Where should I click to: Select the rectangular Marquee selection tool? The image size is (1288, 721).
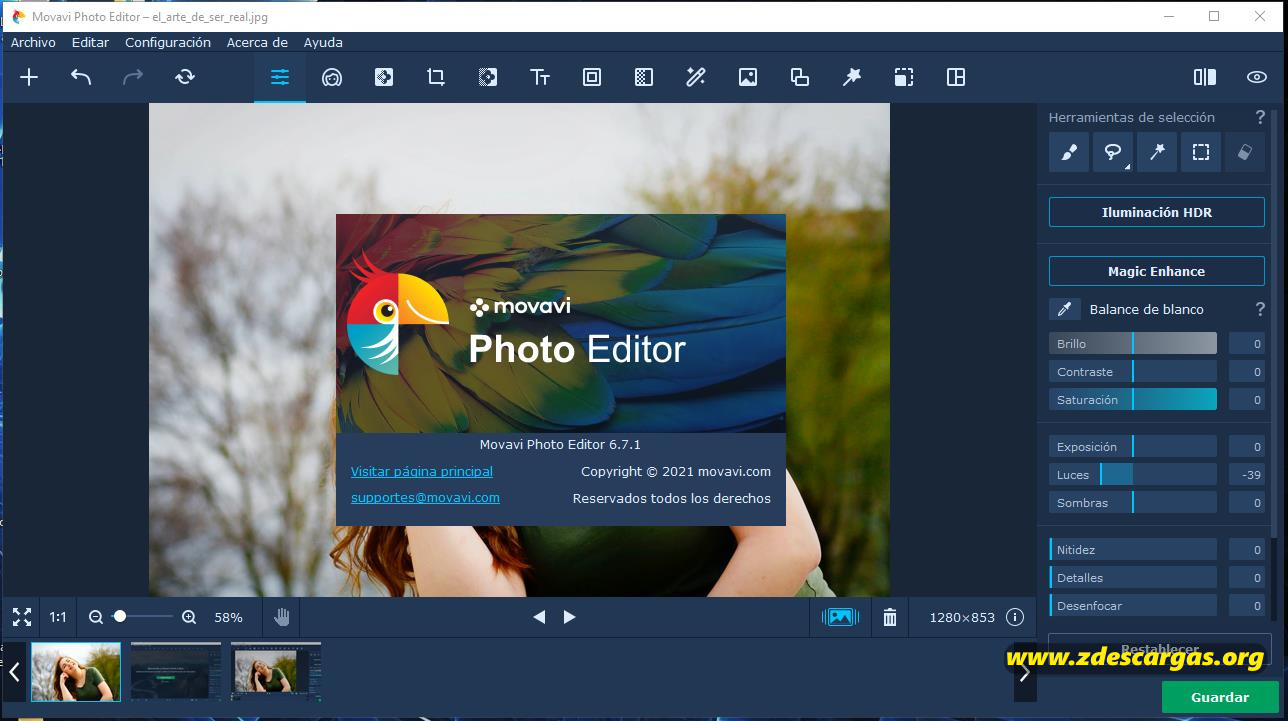pos(1201,152)
